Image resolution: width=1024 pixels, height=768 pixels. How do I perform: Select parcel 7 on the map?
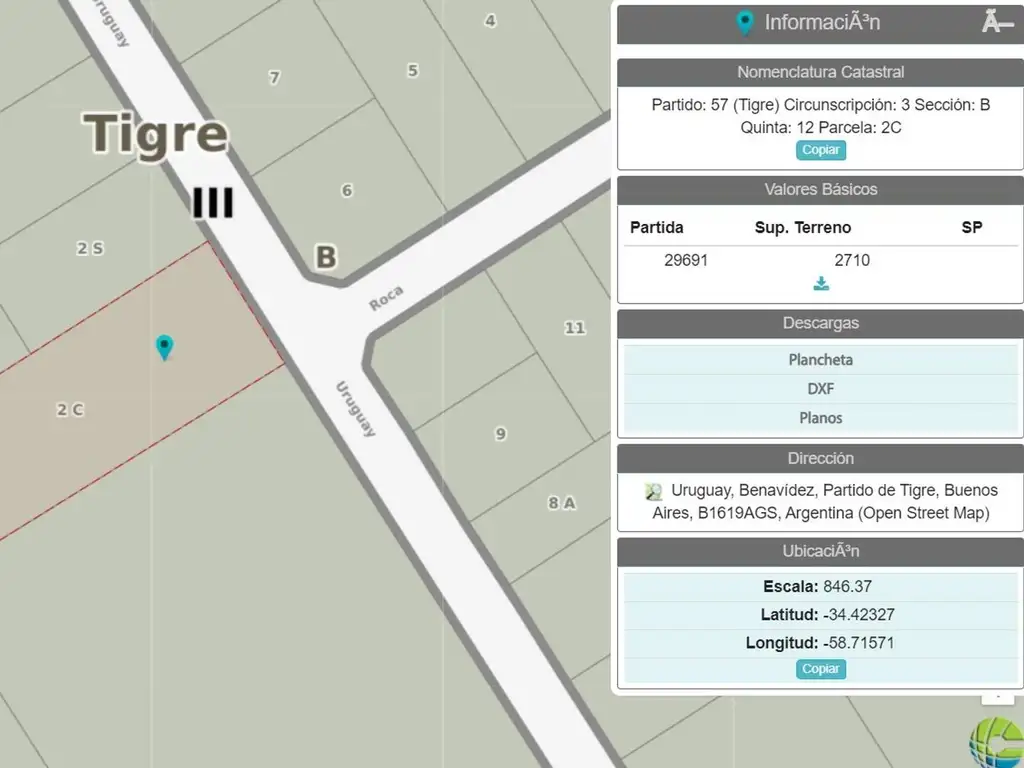pyautogui.click(x=274, y=77)
